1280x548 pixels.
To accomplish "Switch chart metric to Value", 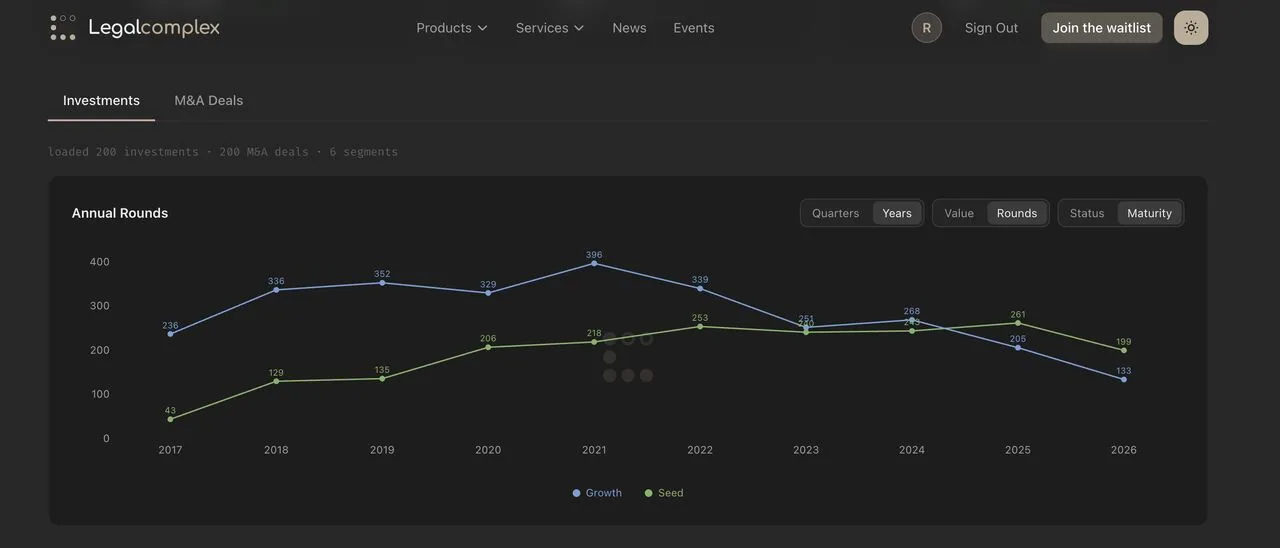I will [x=959, y=213].
